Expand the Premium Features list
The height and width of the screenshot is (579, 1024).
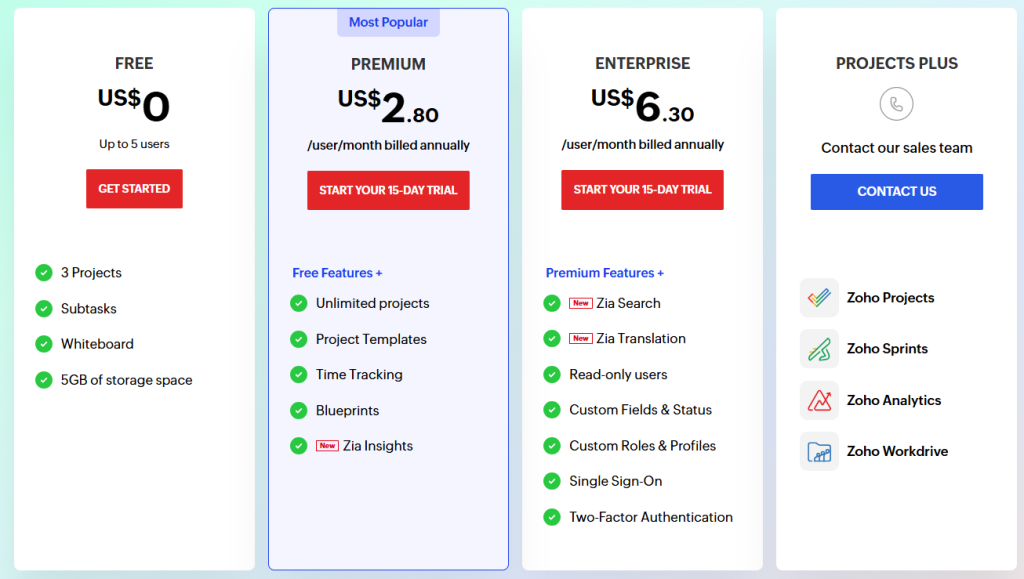pyautogui.click(x=604, y=272)
